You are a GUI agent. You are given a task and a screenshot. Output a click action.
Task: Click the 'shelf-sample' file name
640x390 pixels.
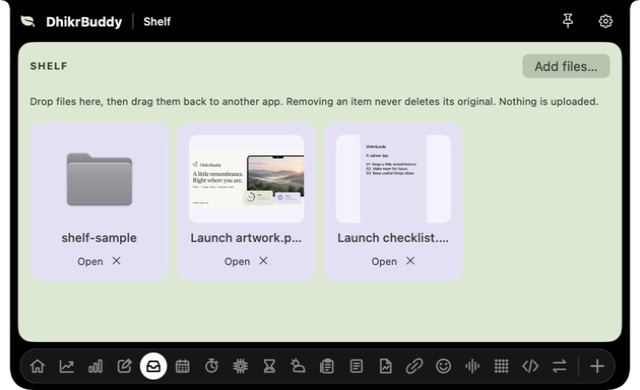[x=99, y=238]
